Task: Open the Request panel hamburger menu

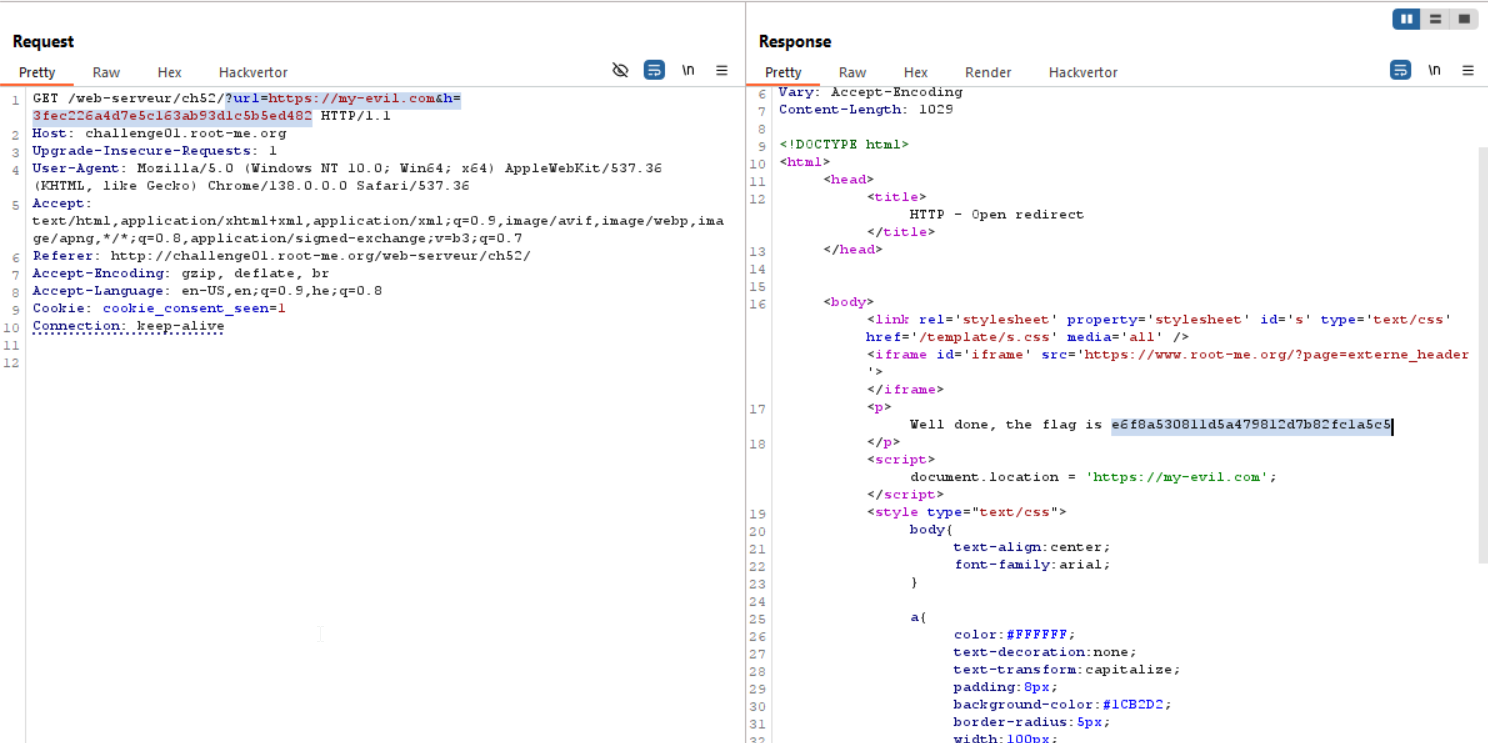Action: coord(722,70)
